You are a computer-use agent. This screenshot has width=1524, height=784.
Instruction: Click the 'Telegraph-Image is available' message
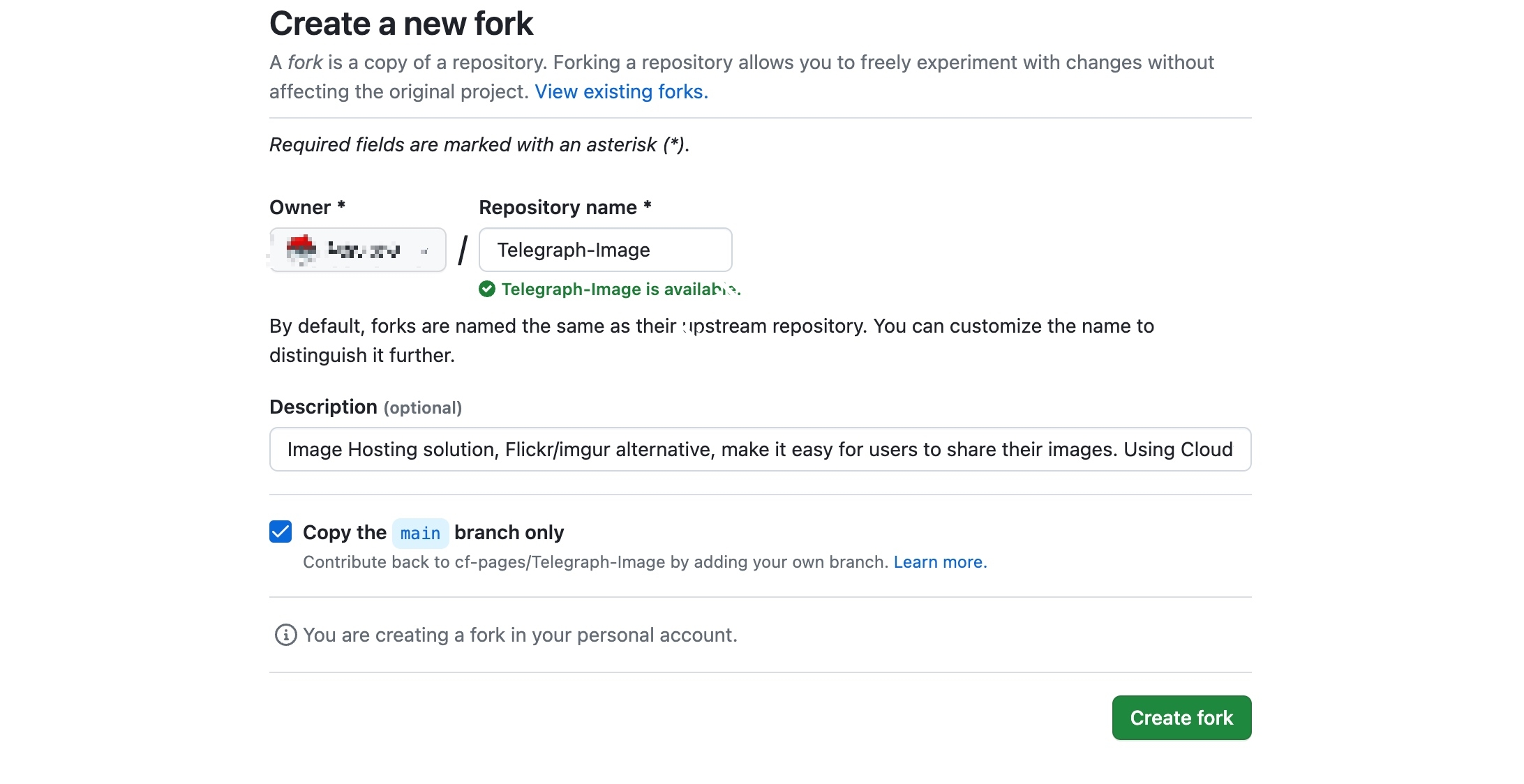[x=620, y=289]
